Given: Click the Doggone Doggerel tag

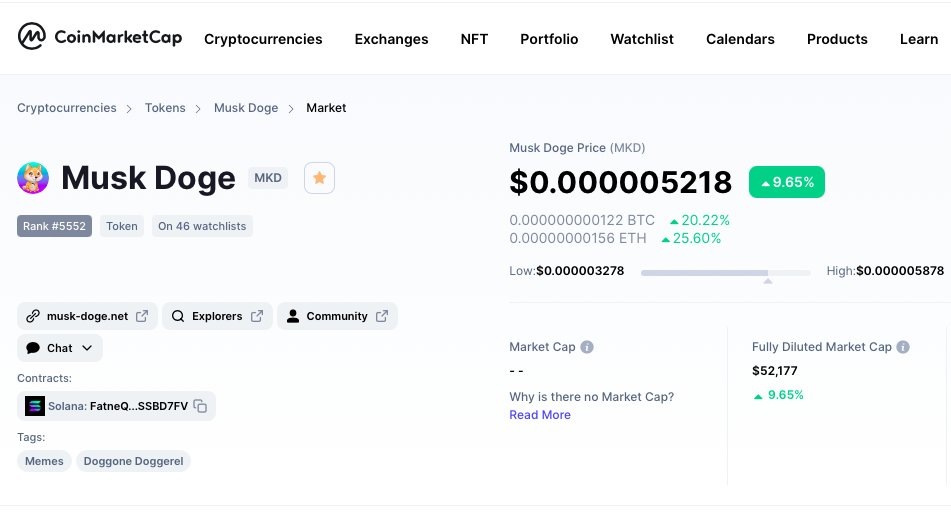Looking at the screenshot, I should click(x=133, y=461).
